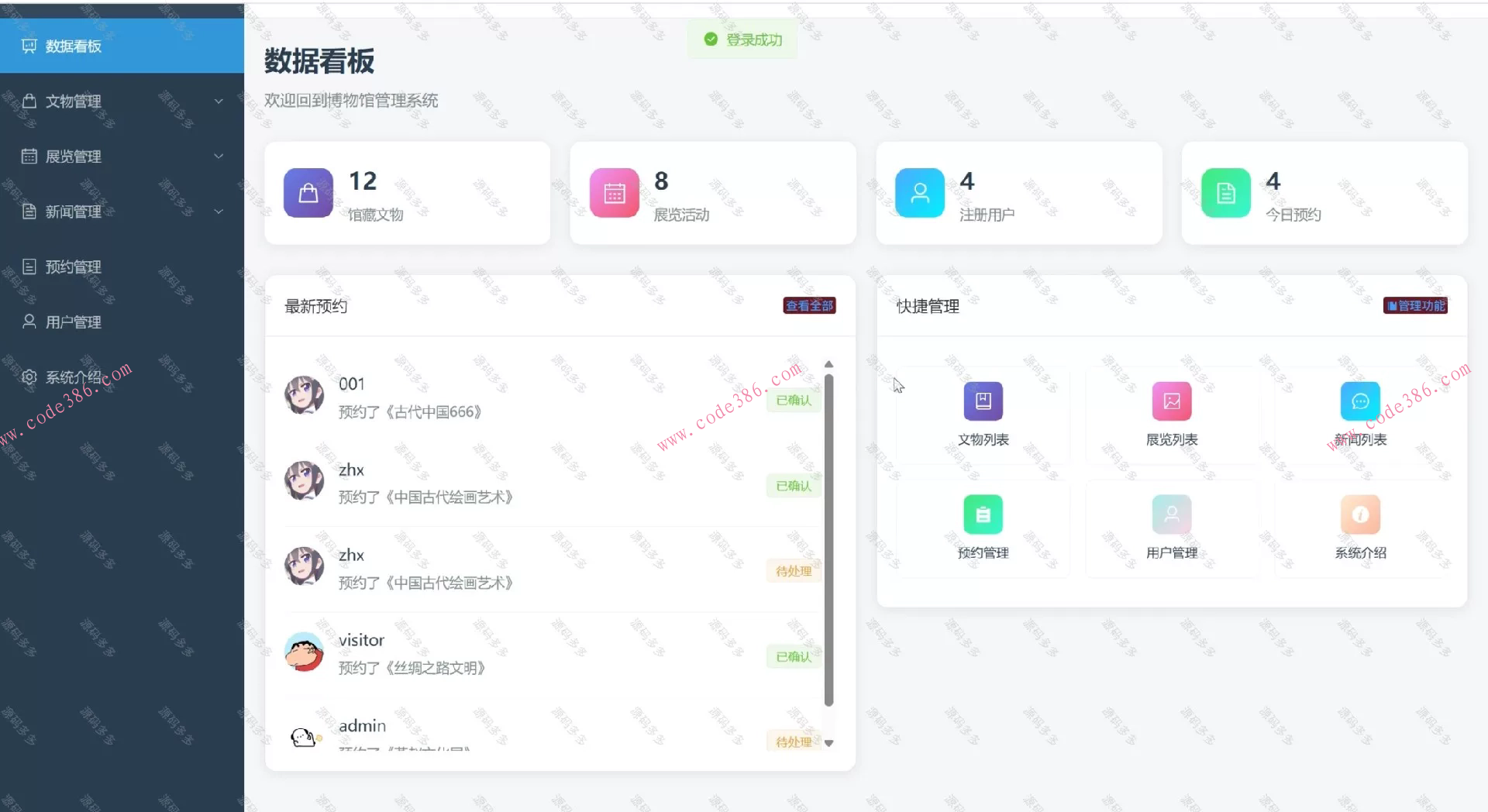Image resolution: width=1488 pixels, height=812 pixels.
Task: Click the purple 馆藏文物 bag icon
Action: pyautogui.click(x=308, y=193)
